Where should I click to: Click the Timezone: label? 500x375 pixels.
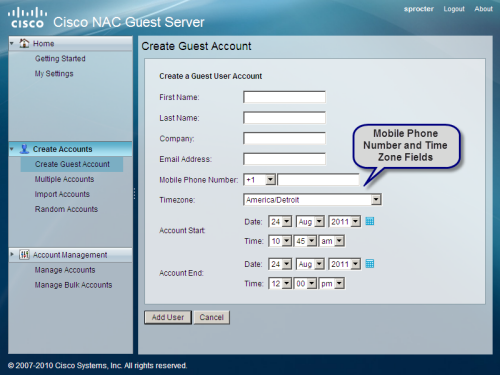(177, 200)
